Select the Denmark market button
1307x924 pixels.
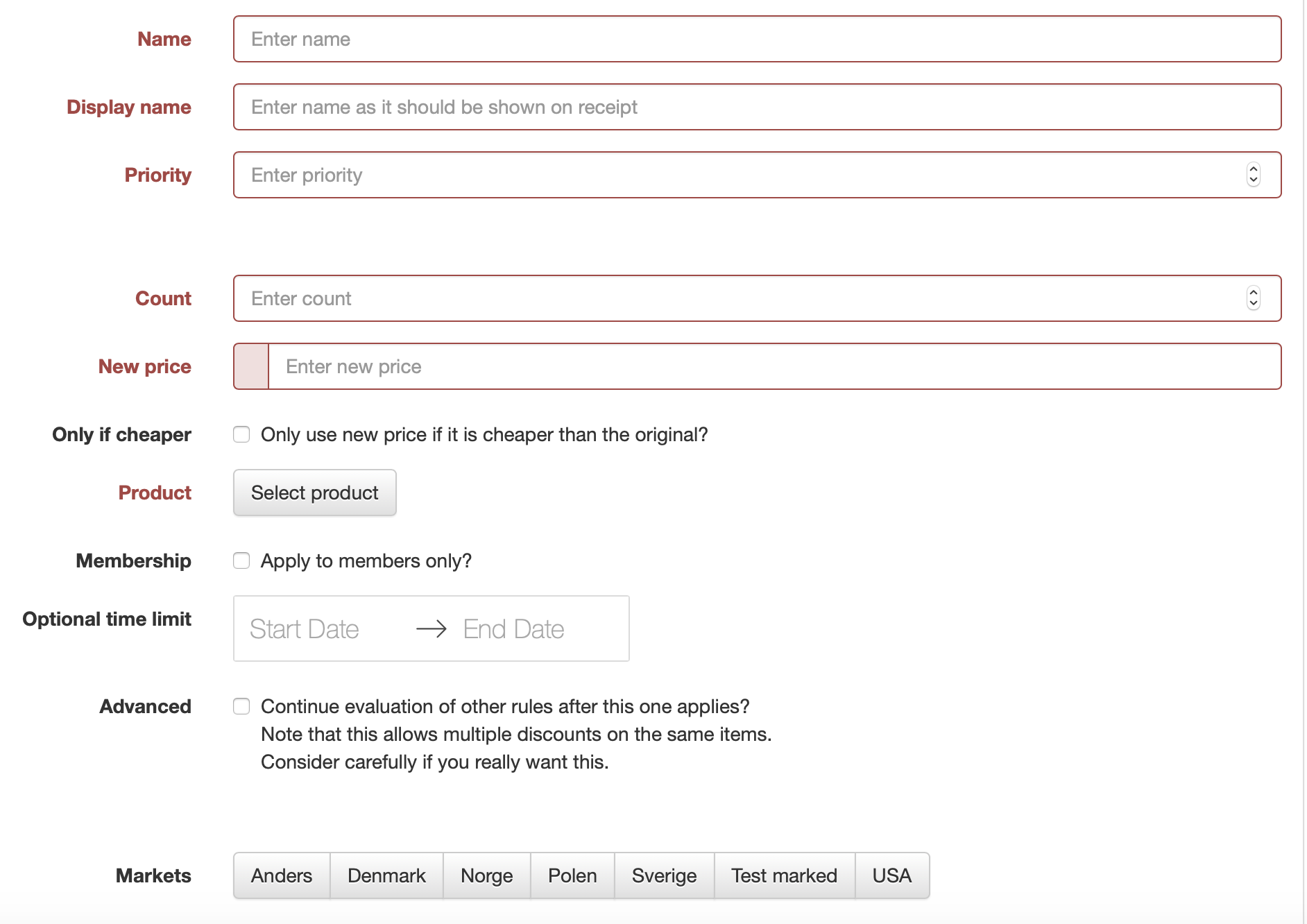(x=386, y=875)
